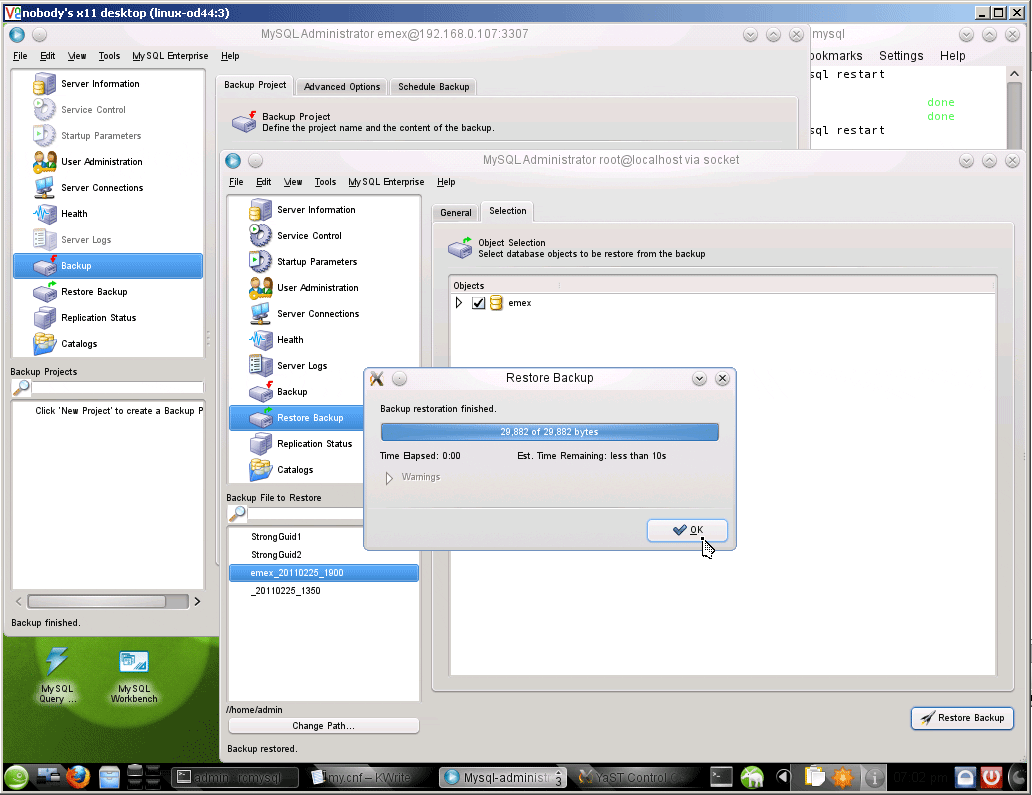Switch to YaST Control Center taskbar entry

[x=636, y=777]
